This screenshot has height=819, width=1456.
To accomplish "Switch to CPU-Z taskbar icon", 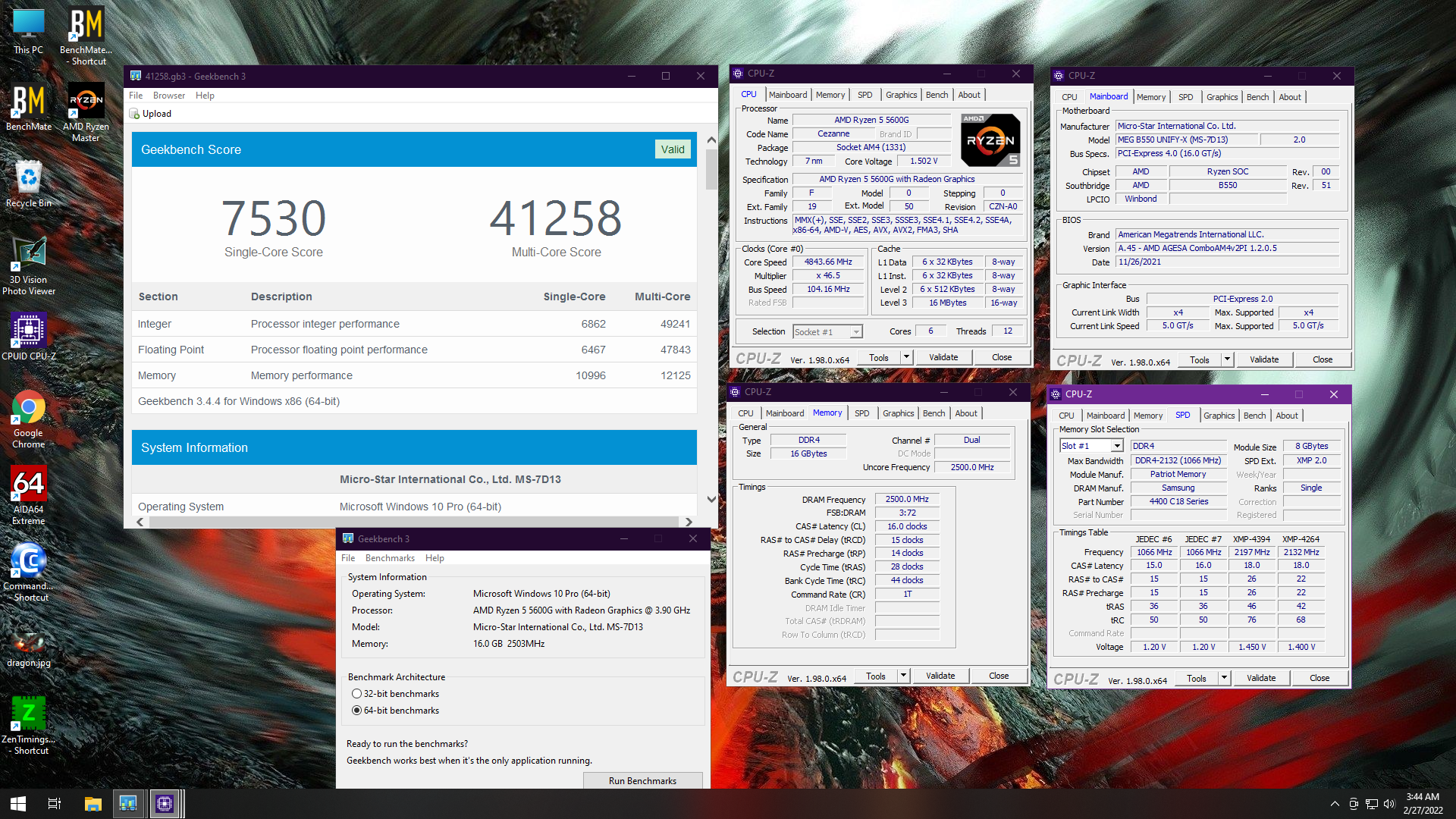I will [165, 804].
